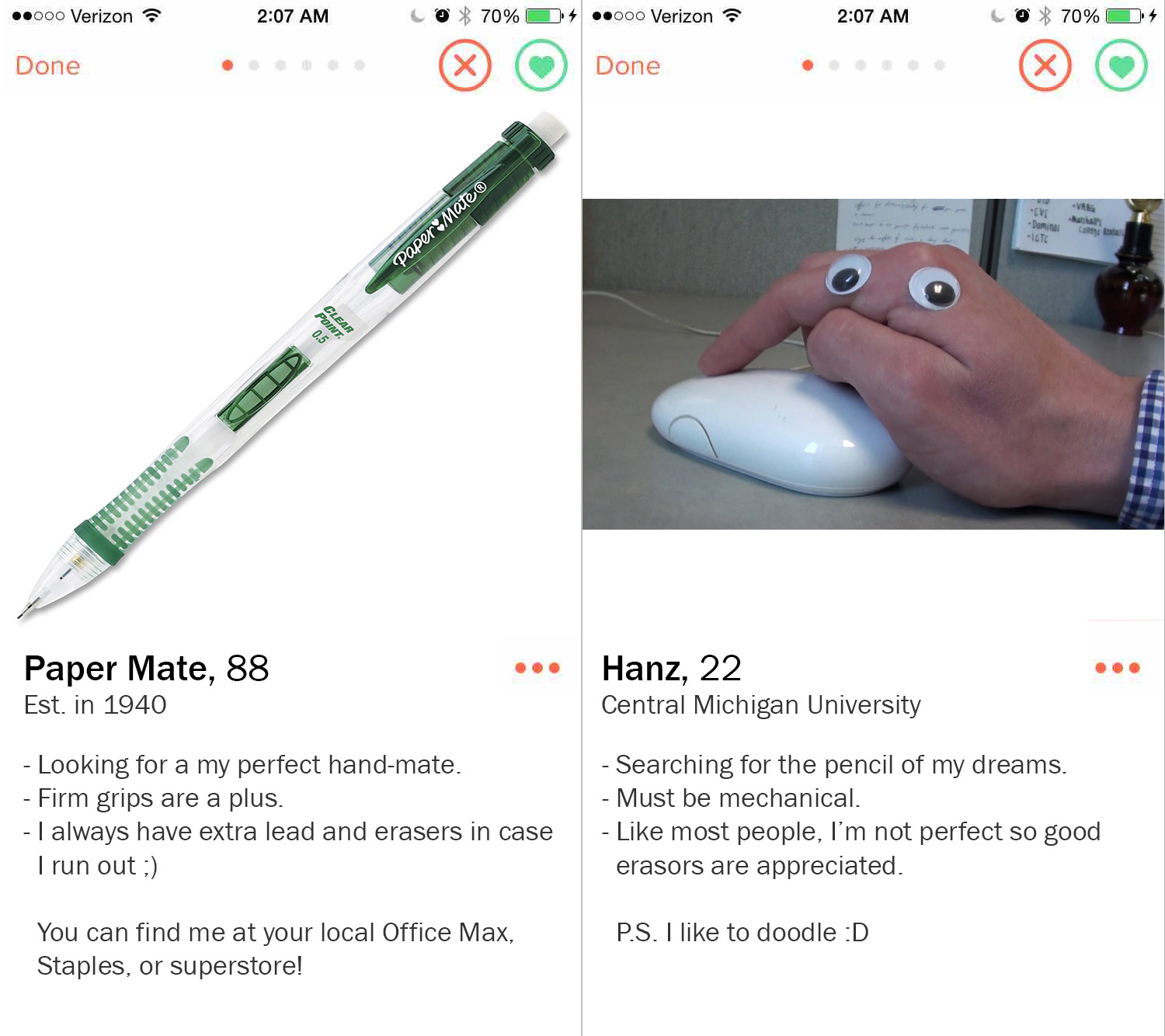Tap the Paper Mate, 88 name heading
Screen dimensions: 1165x1036
[x=147, y=669]
